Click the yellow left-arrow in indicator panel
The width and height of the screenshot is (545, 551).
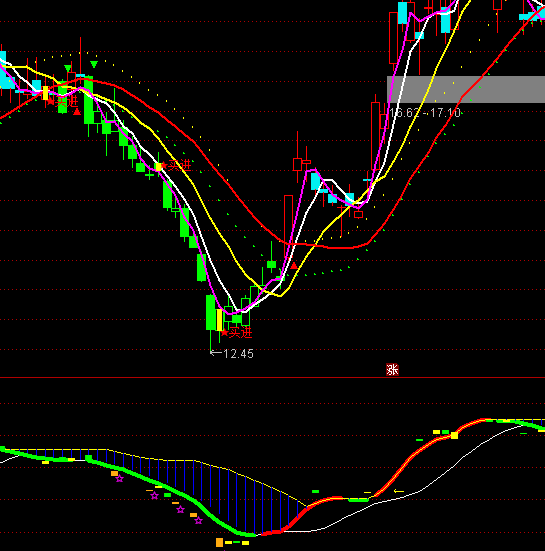tap(399, 491)
